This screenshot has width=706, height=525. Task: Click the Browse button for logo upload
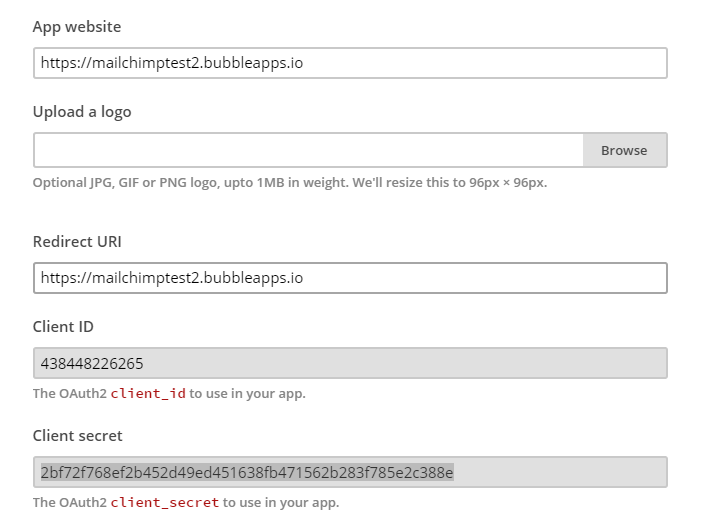point(625,150)
